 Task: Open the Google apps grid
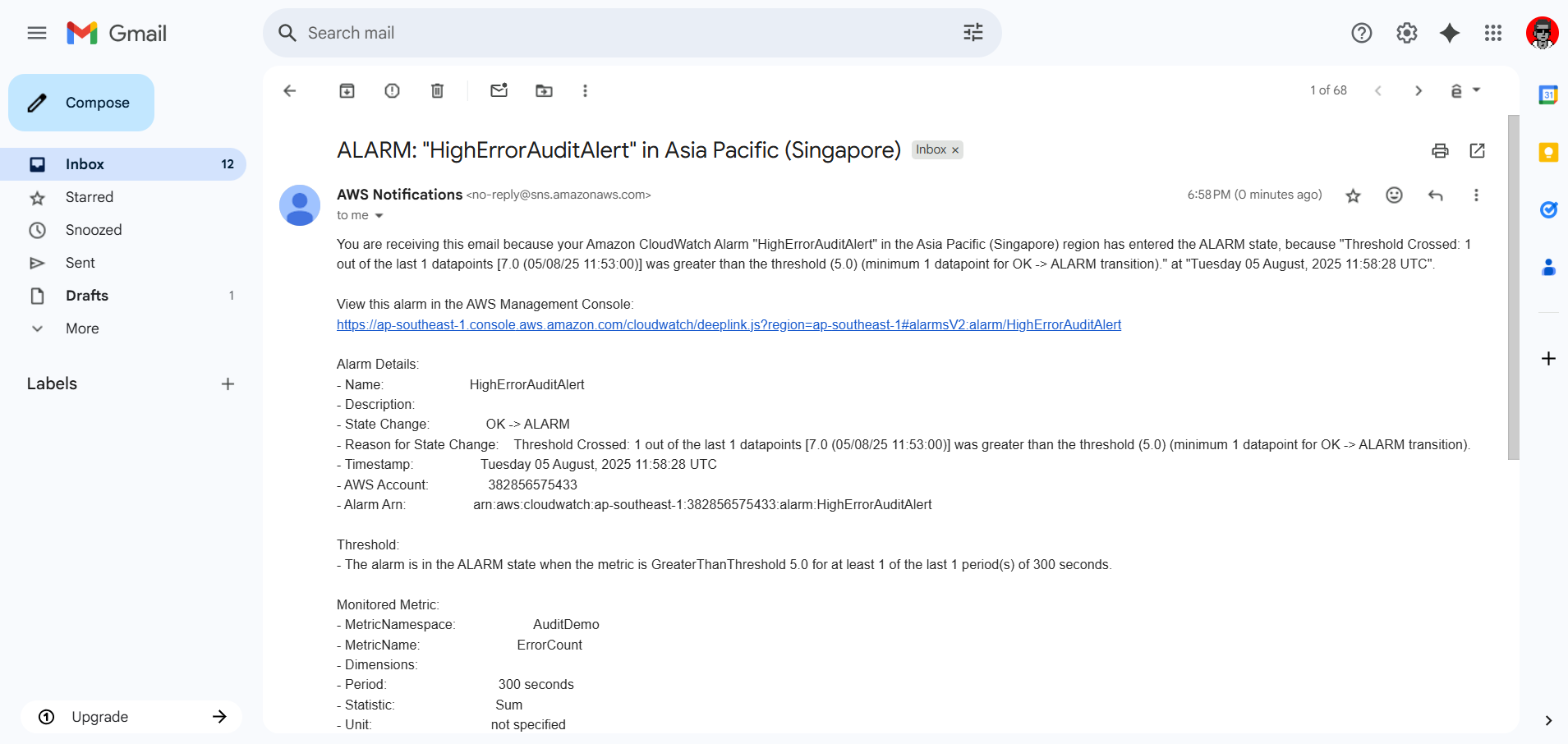[1493, 33]
